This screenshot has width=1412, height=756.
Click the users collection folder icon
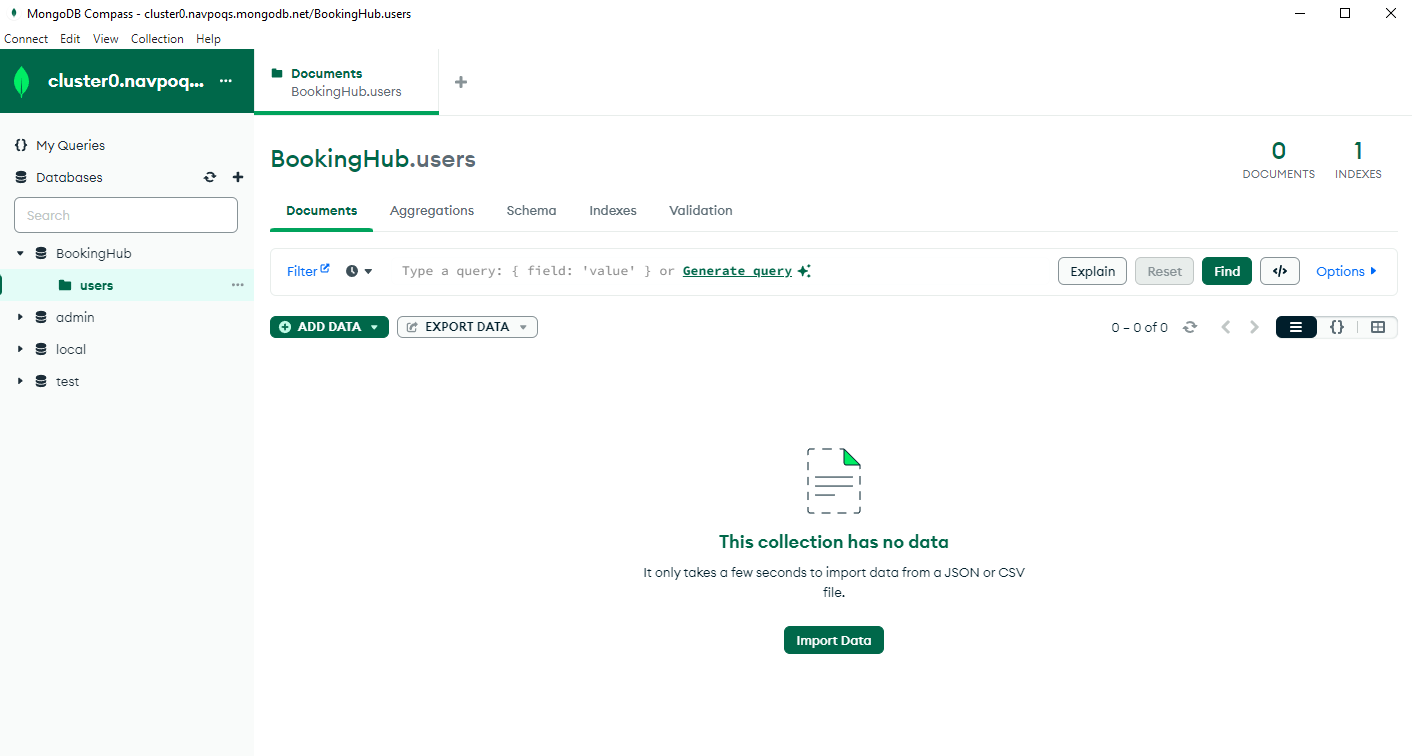65,285
